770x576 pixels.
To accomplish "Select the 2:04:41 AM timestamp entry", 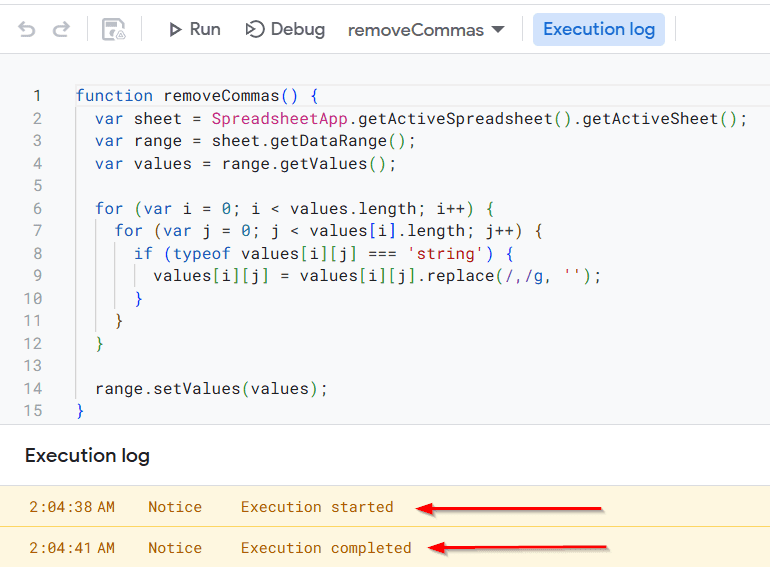I will 72,548.
